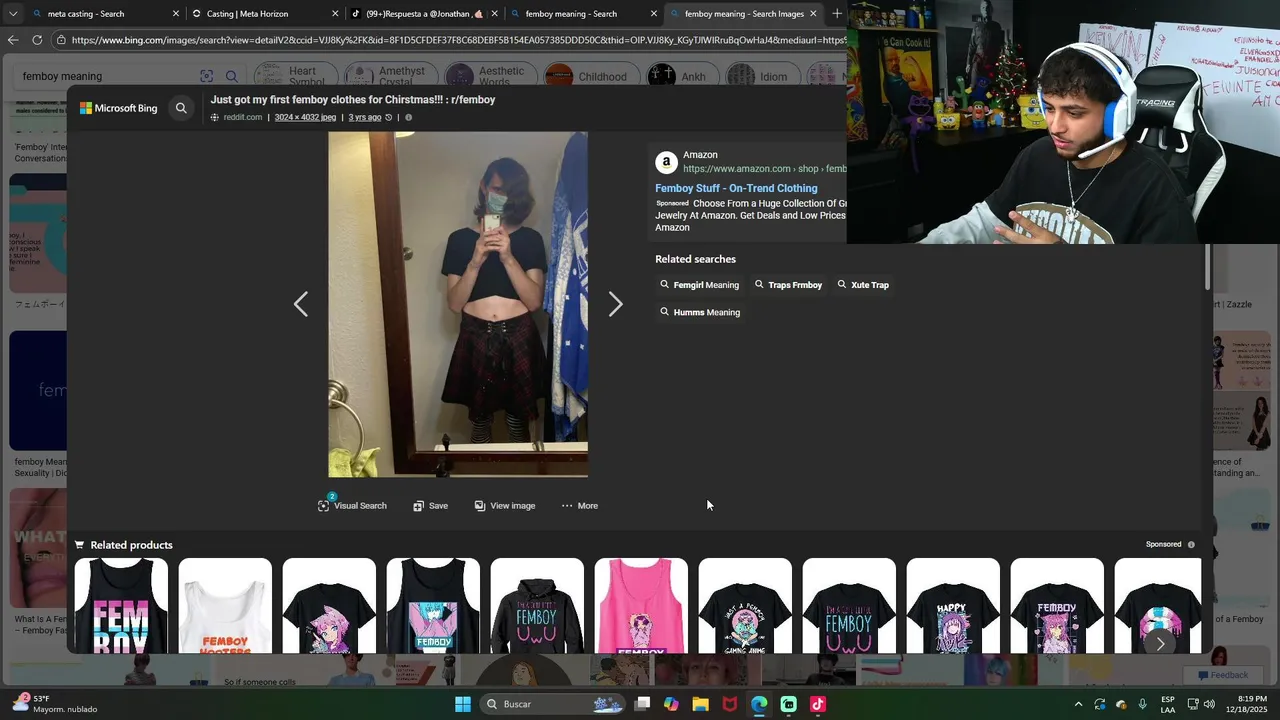Open Task View on taskbar
This screenshot has width=1280, height=720.
click(x=643, y=704)
